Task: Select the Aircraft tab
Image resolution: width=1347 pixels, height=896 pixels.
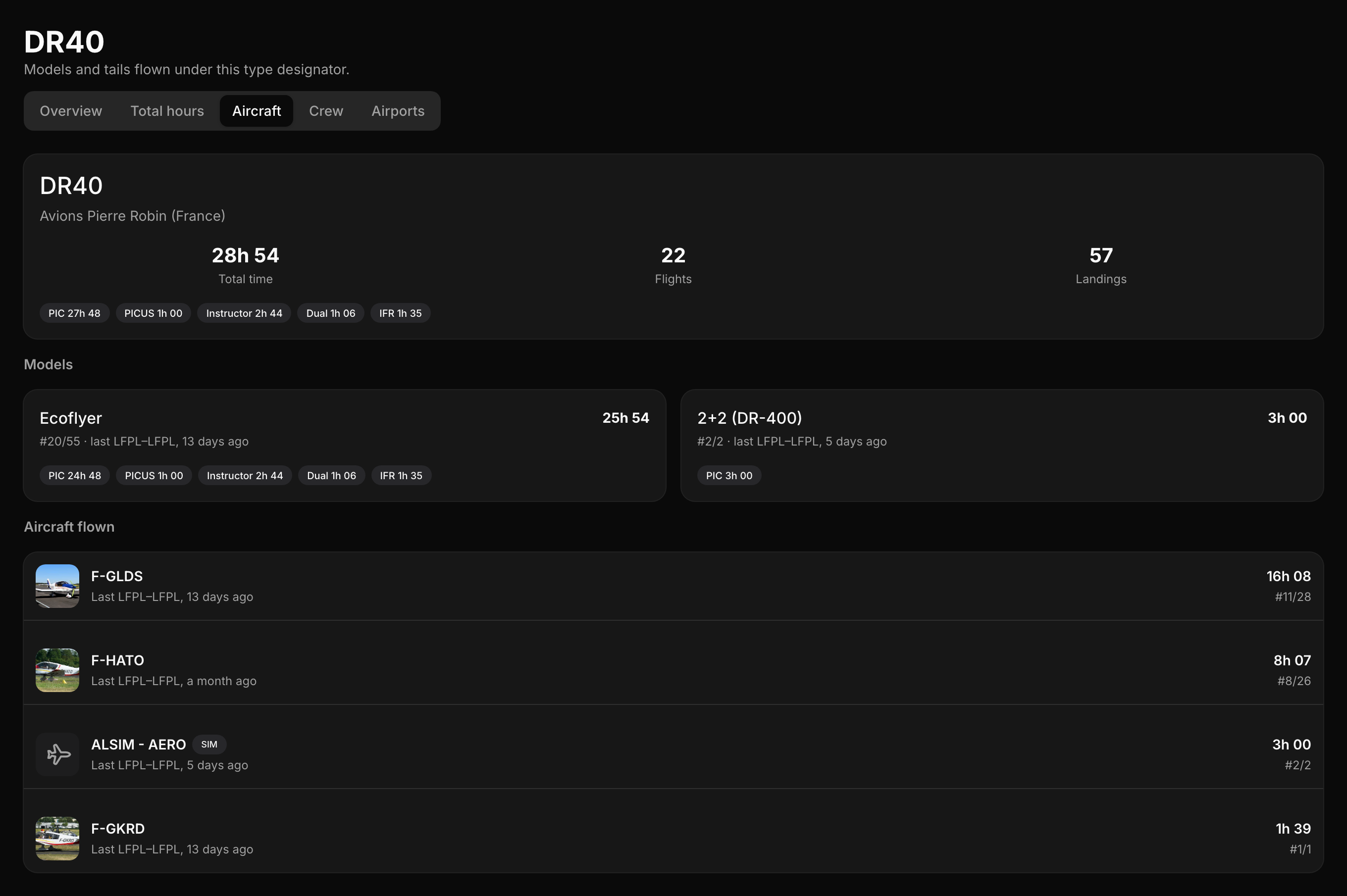Action: [x=257, y=111]
